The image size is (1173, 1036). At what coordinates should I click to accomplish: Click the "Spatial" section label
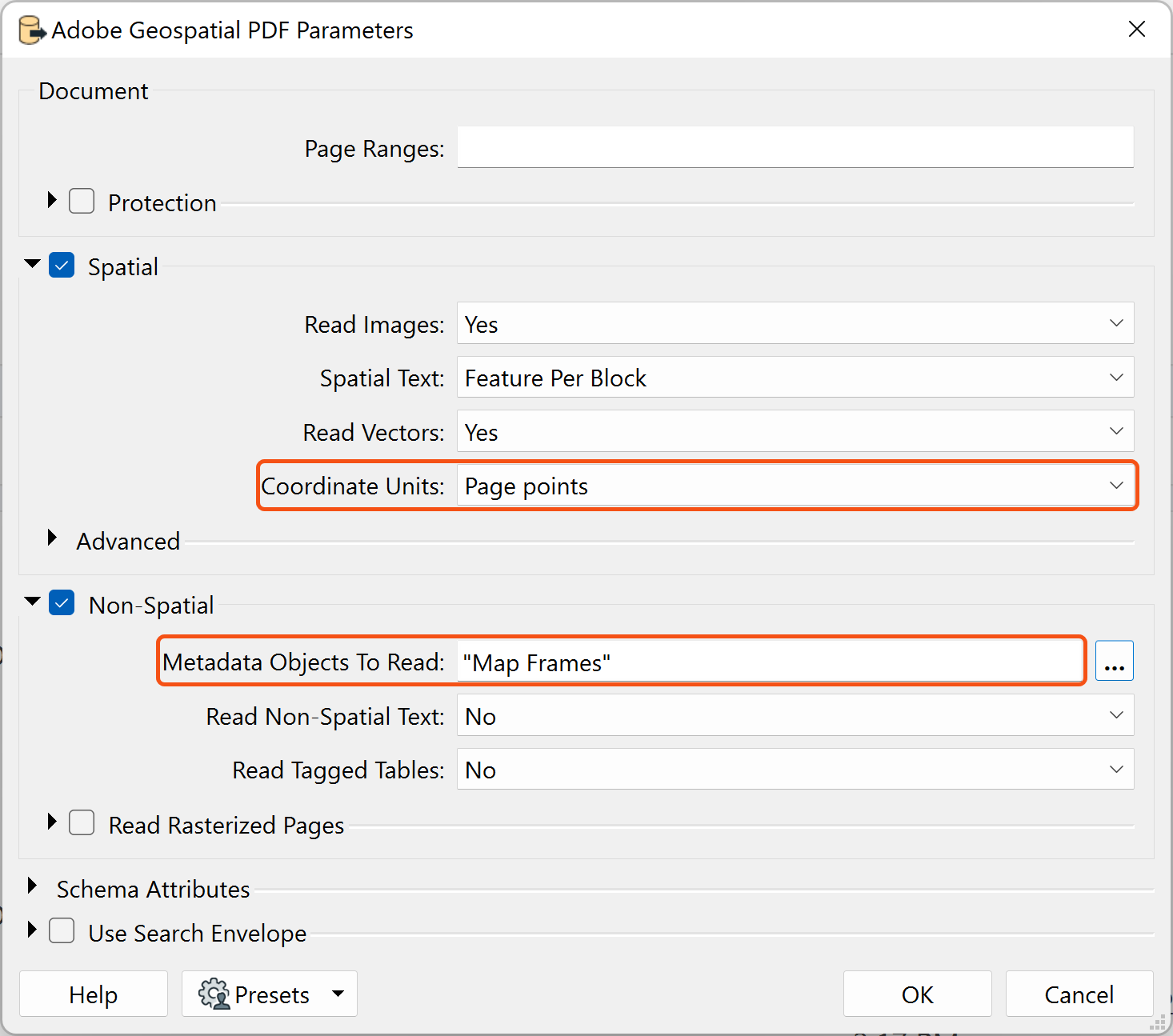[123, 267]
